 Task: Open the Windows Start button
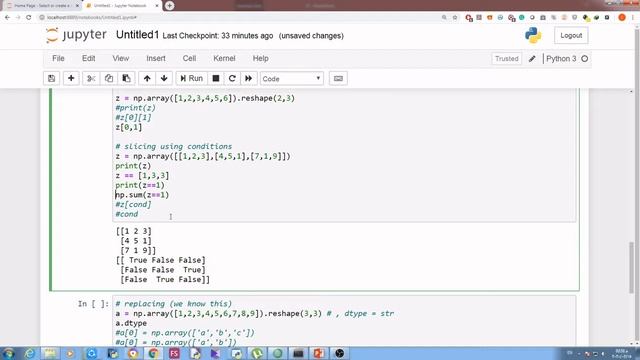[8, 353]
